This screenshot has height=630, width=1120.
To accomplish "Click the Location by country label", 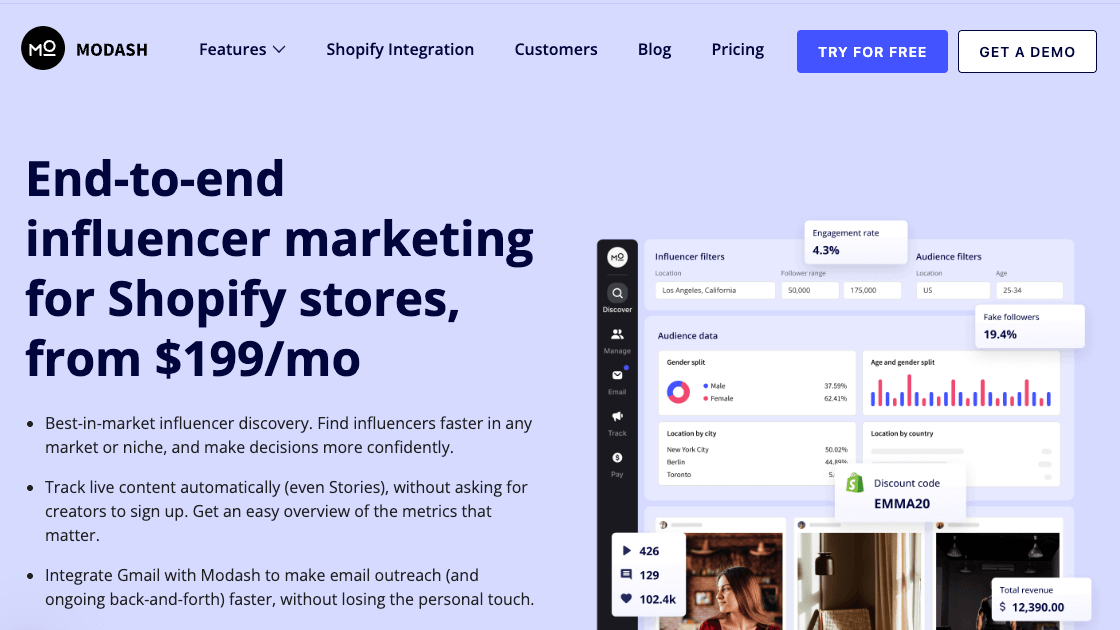I will point(902,434).
